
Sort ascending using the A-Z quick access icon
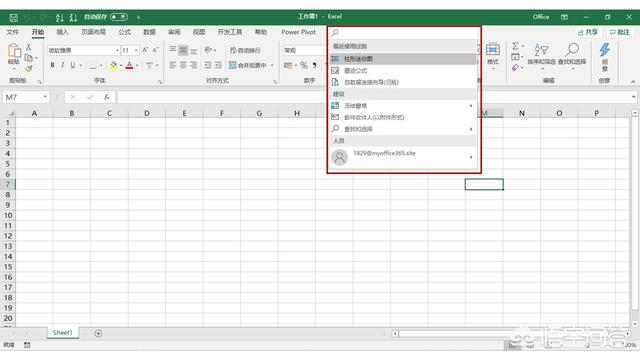60,18
